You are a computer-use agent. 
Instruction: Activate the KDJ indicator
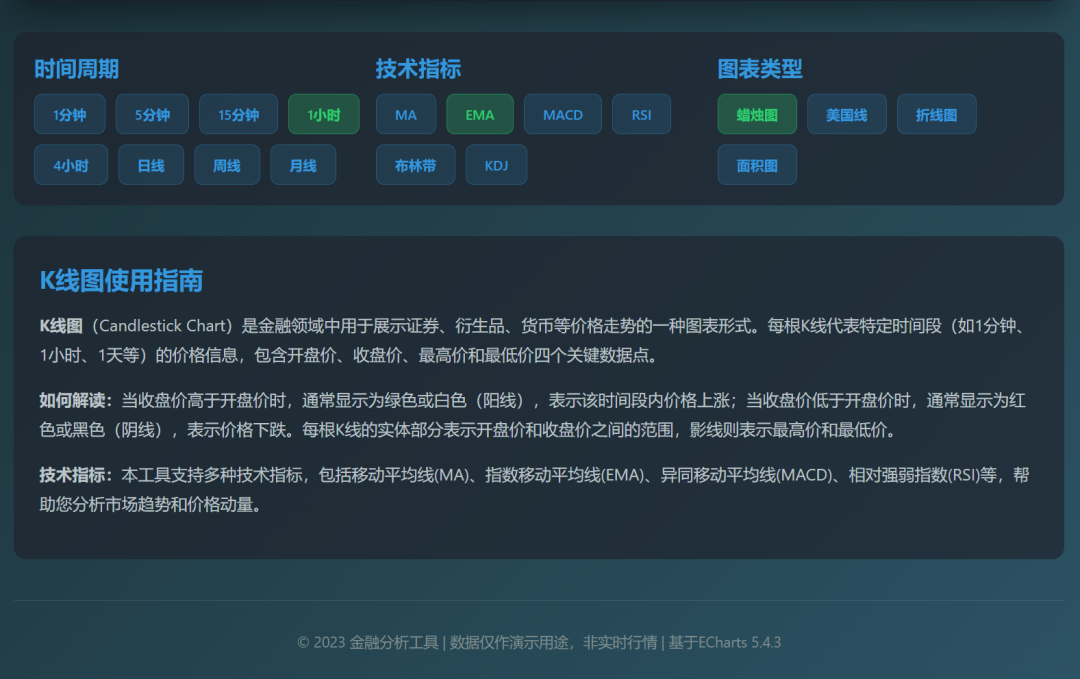496,164
